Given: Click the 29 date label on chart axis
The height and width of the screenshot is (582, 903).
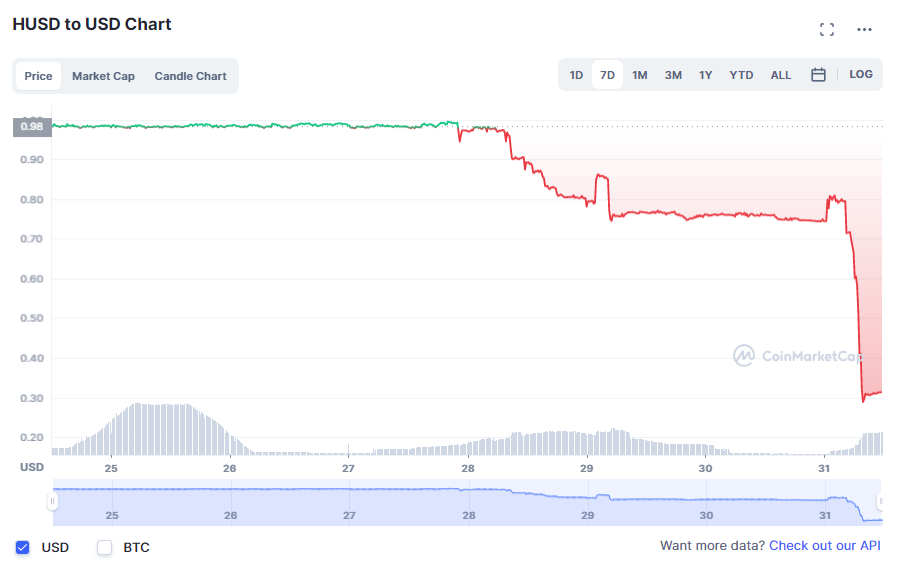Looking at the screenshot, I should pos(586,469).
